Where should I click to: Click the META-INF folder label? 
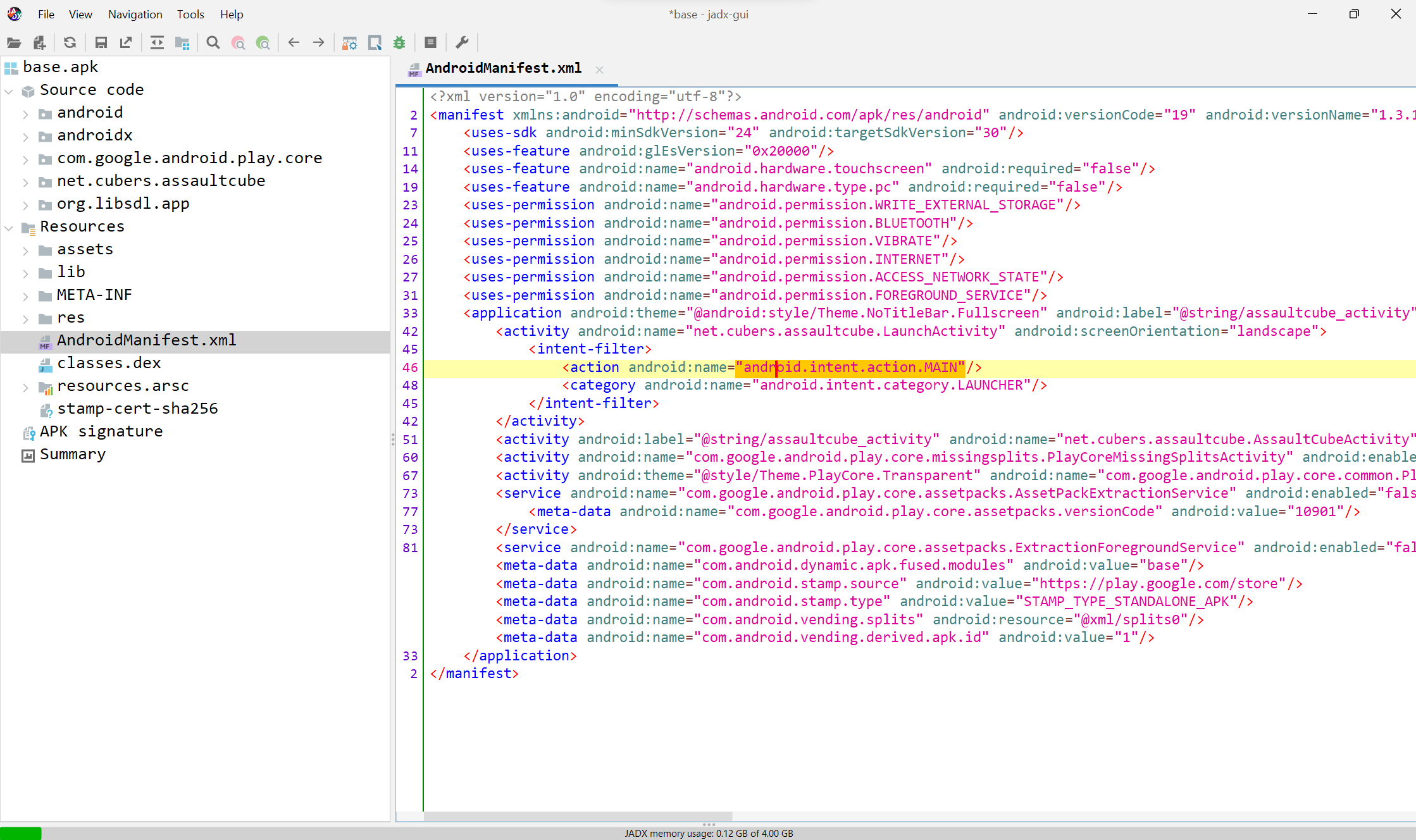[94, 295]
